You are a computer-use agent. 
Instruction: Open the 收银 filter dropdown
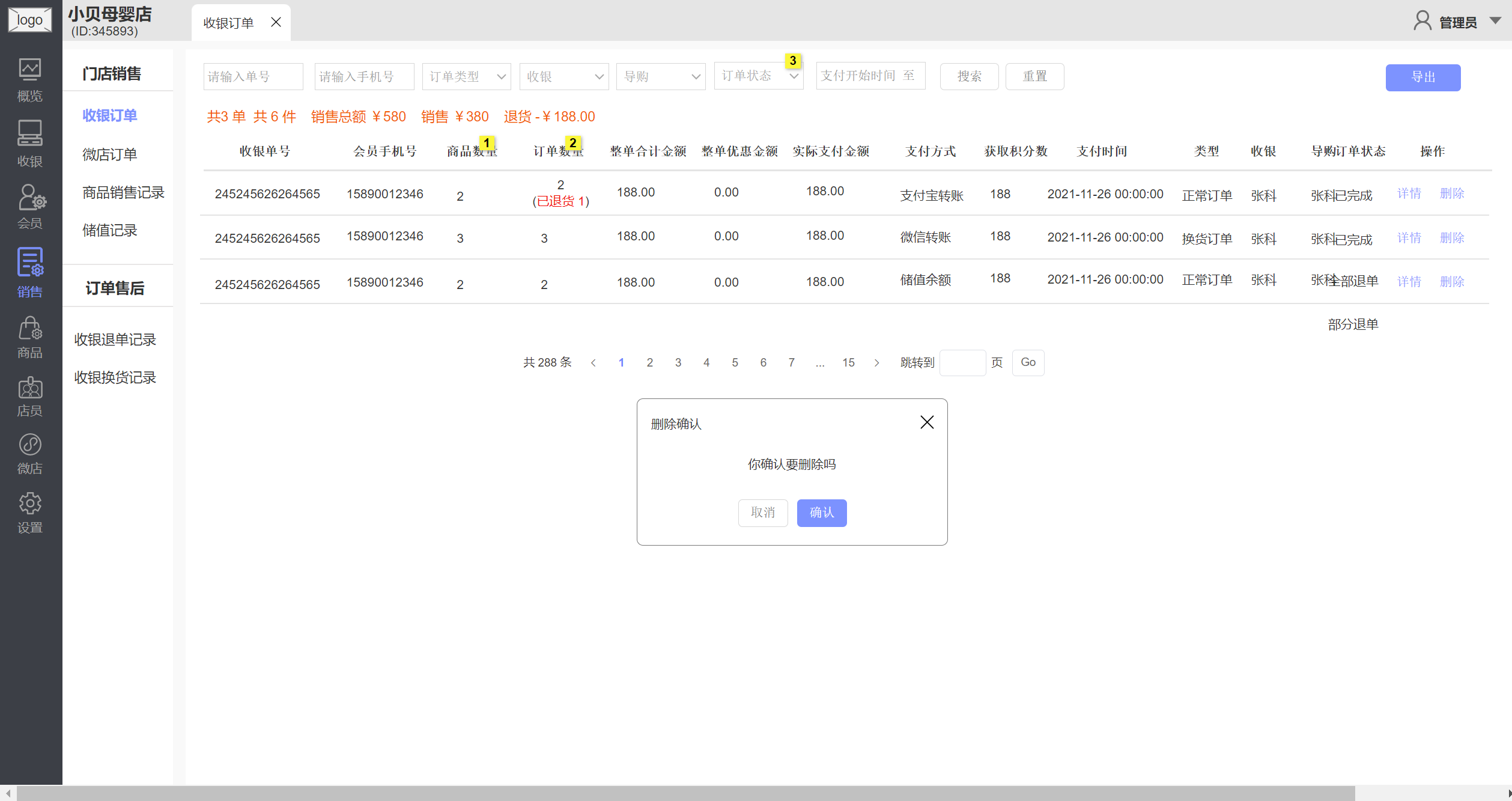tap(564, 77)
